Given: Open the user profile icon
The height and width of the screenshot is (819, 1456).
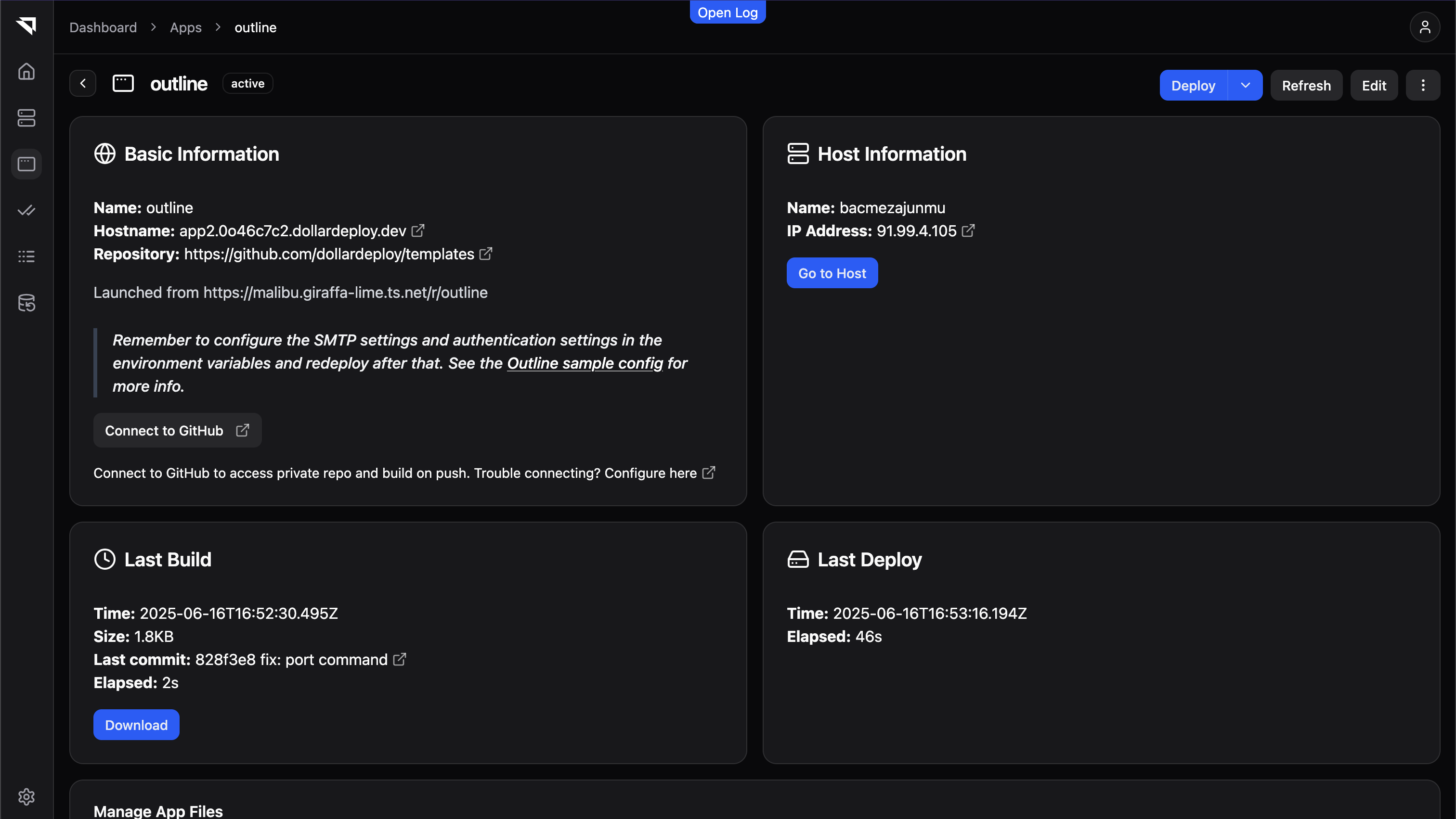Looking at the screenshot, I should (1425, 27).
